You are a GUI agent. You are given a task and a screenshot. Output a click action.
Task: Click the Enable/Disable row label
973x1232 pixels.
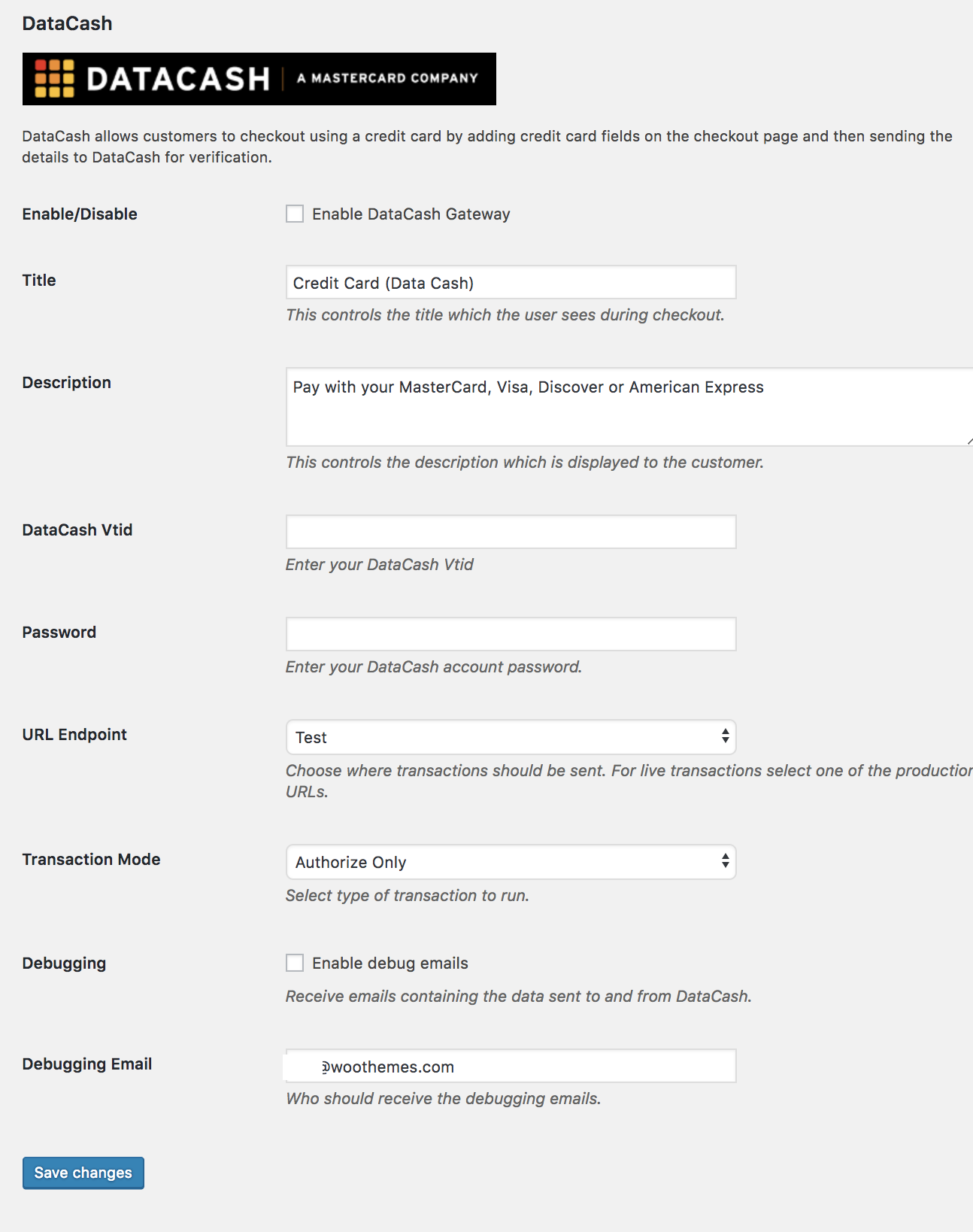click(x=80, y=214)
